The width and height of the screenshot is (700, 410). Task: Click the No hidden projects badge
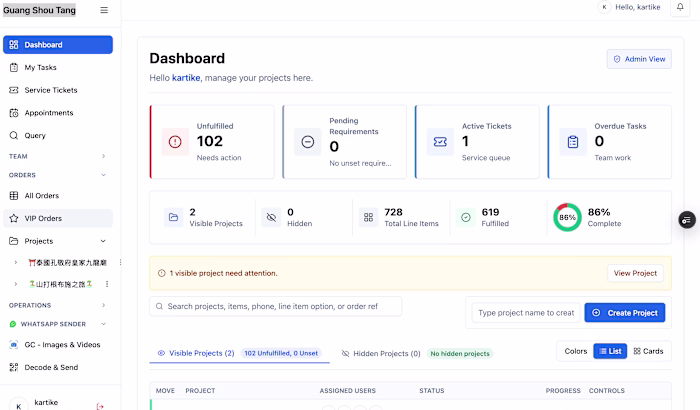[x=460, y=354]
